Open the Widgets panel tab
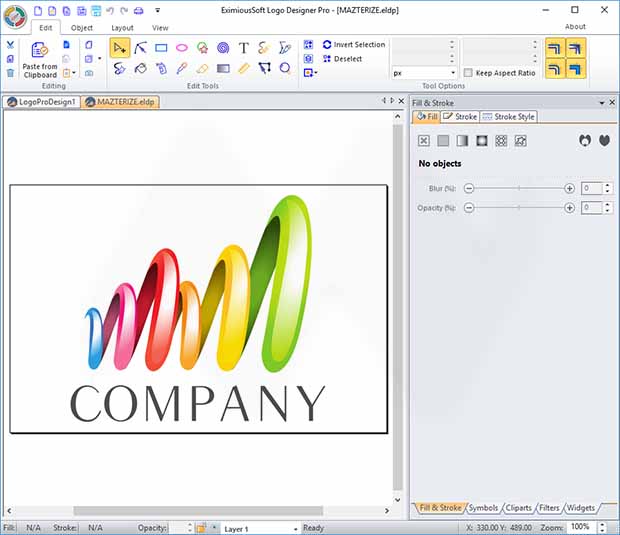The height and width of the screenshot is (535, 620). 580,507
